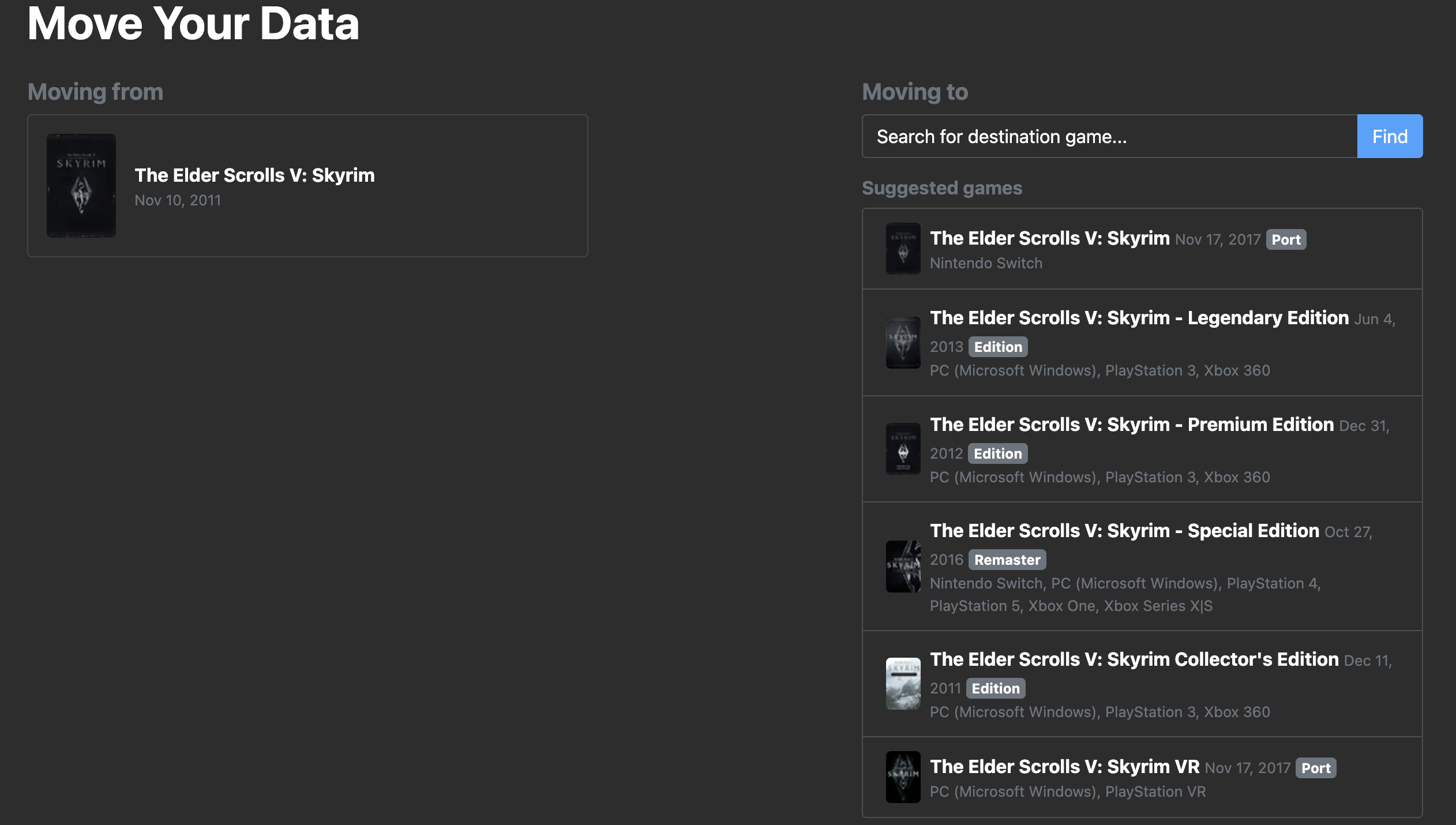Click the Collector's Edition cover thumbnail
The width and height of the screenshot is (1456, 825).
pos(903,684)
